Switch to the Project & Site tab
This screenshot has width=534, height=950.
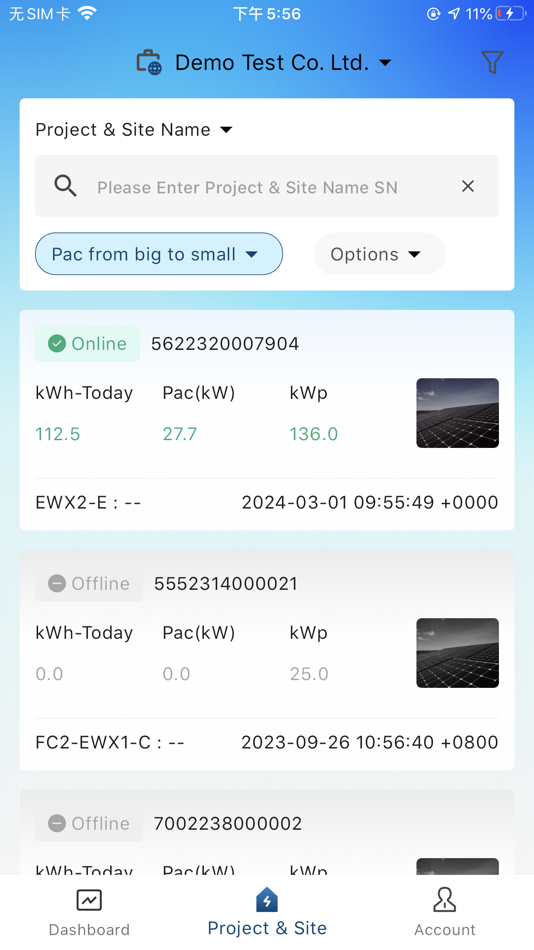click(x=267, y=912)
